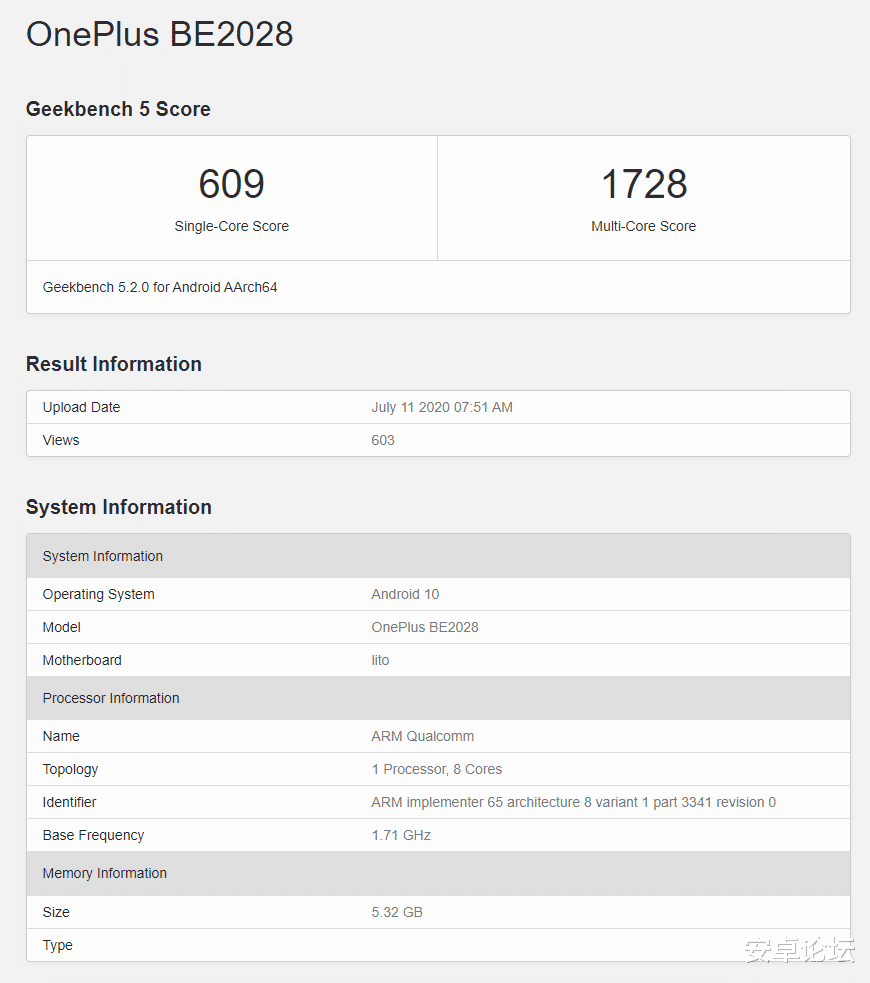Click the memory Type label

(x=58, y=945)
